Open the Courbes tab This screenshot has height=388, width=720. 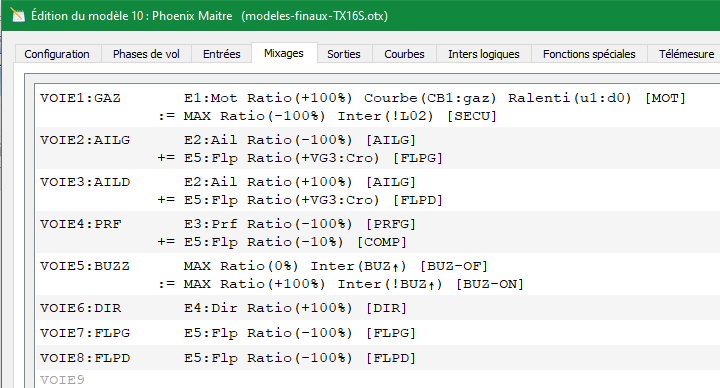(404, 54)
